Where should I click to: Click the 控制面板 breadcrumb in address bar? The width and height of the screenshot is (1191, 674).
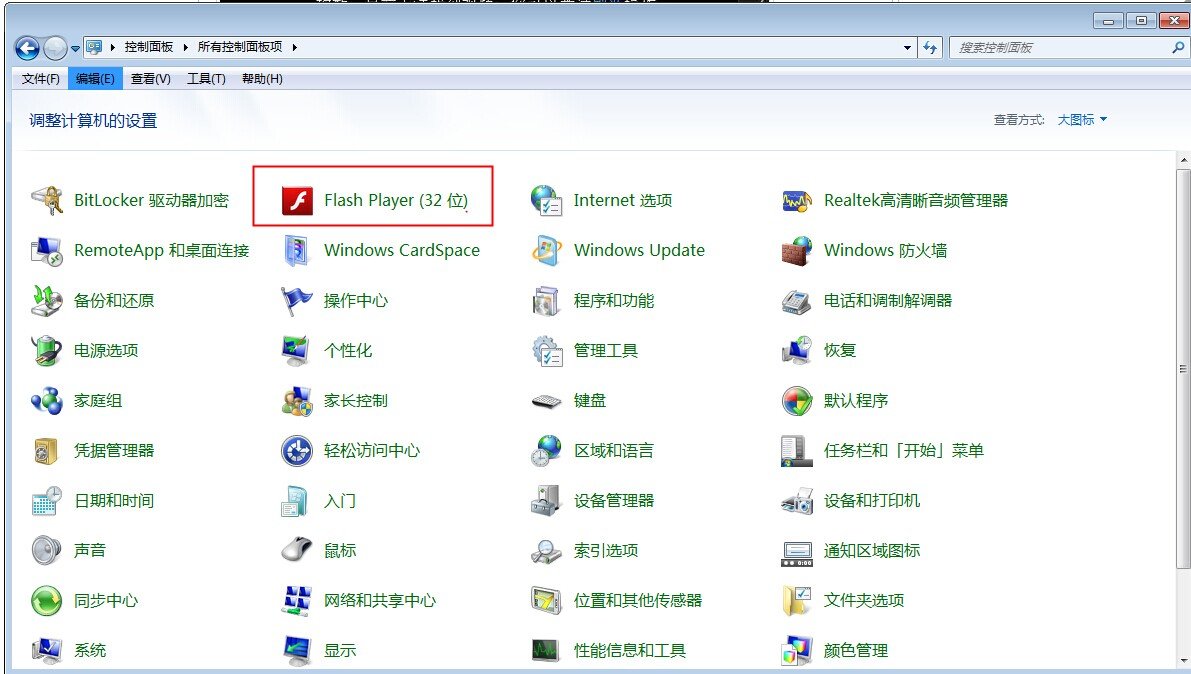(x=148, y=47)
